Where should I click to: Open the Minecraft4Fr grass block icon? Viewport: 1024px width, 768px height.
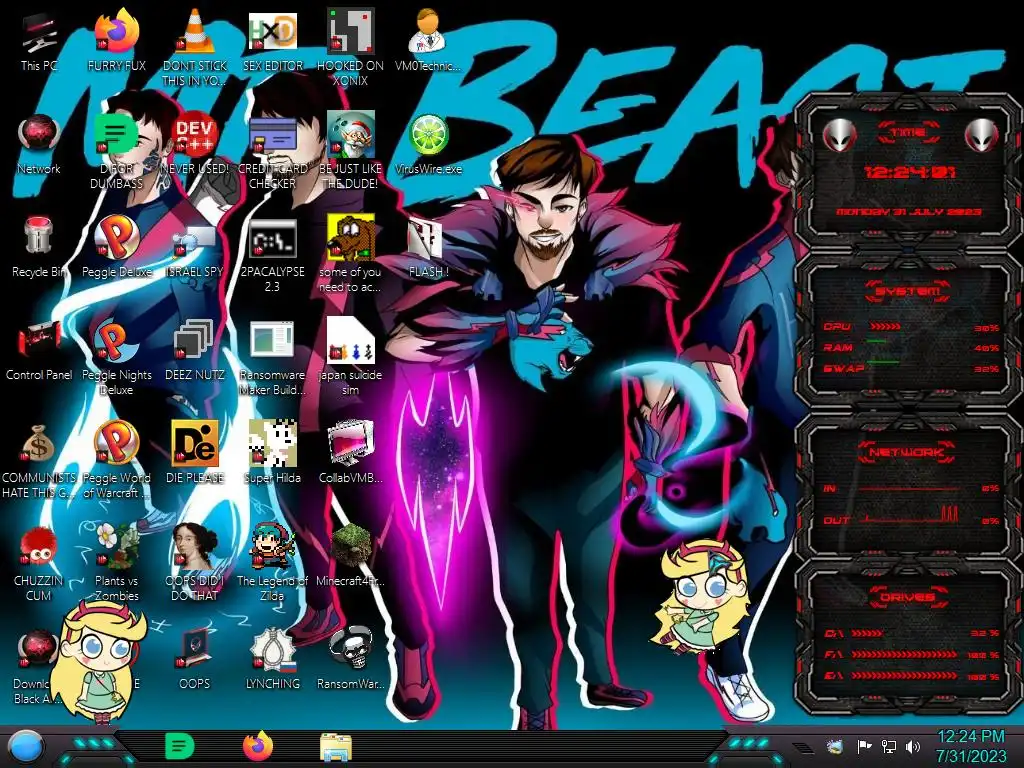pos(350,555)
